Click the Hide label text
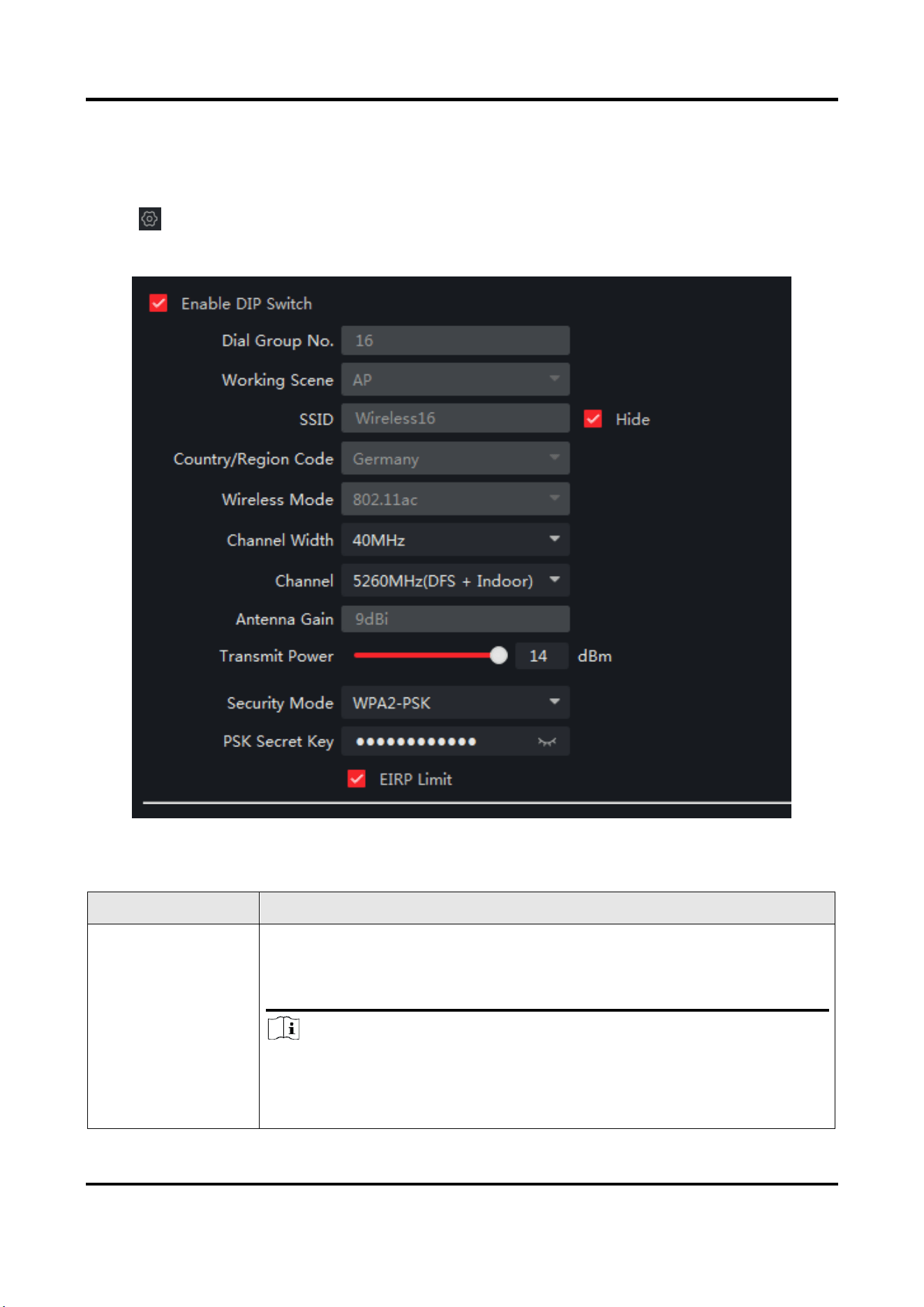The height and width of the screenshot is (1307, 924). pos(632,419)
